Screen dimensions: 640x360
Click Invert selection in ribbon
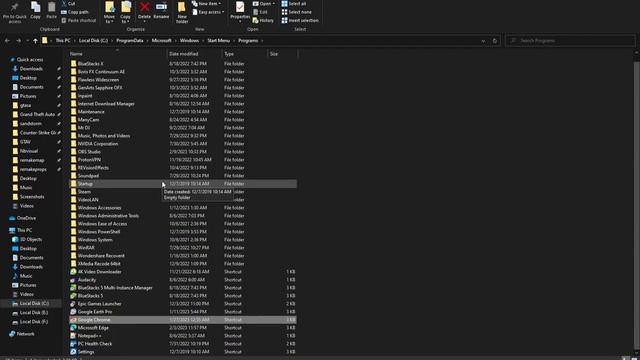point(300,20)
